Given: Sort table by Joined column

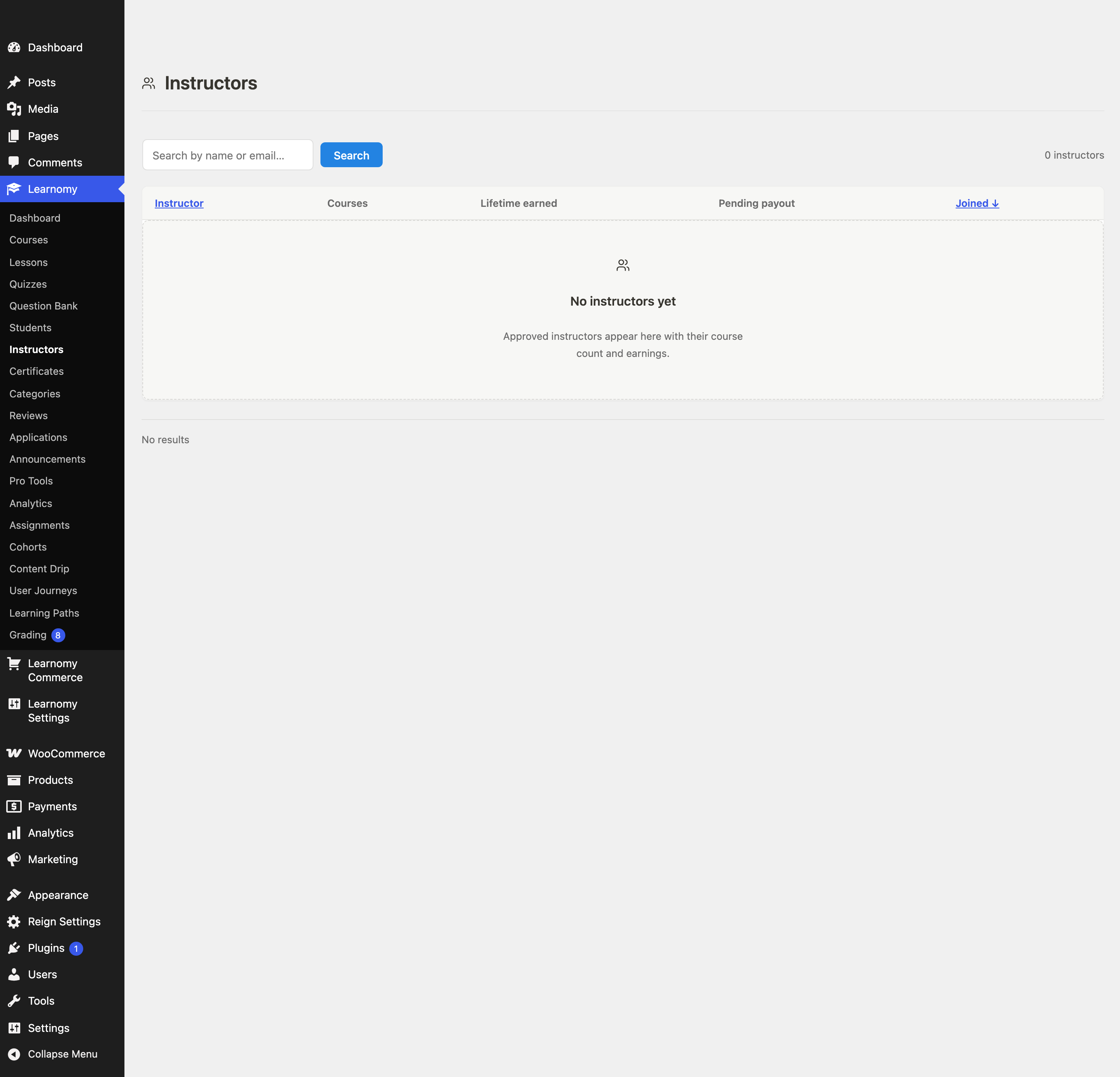Looking at the screenshot, I should [x=977, y=203].
